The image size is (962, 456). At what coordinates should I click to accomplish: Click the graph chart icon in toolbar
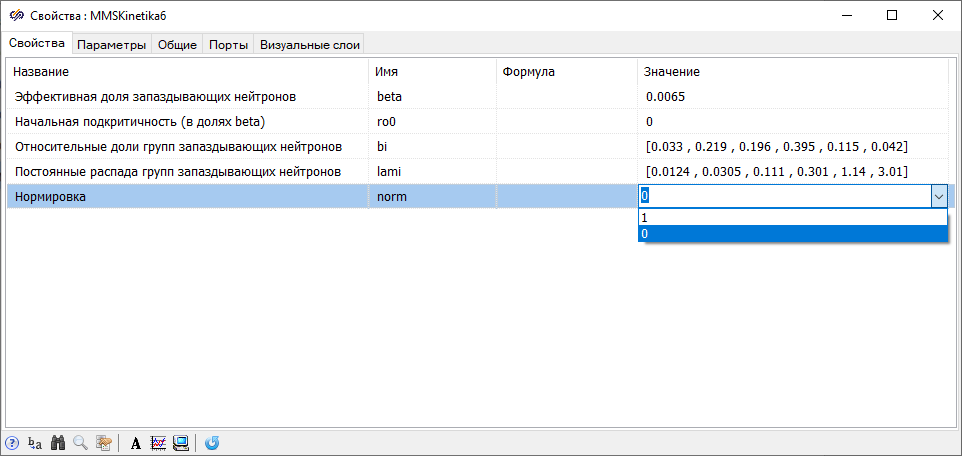158,443
